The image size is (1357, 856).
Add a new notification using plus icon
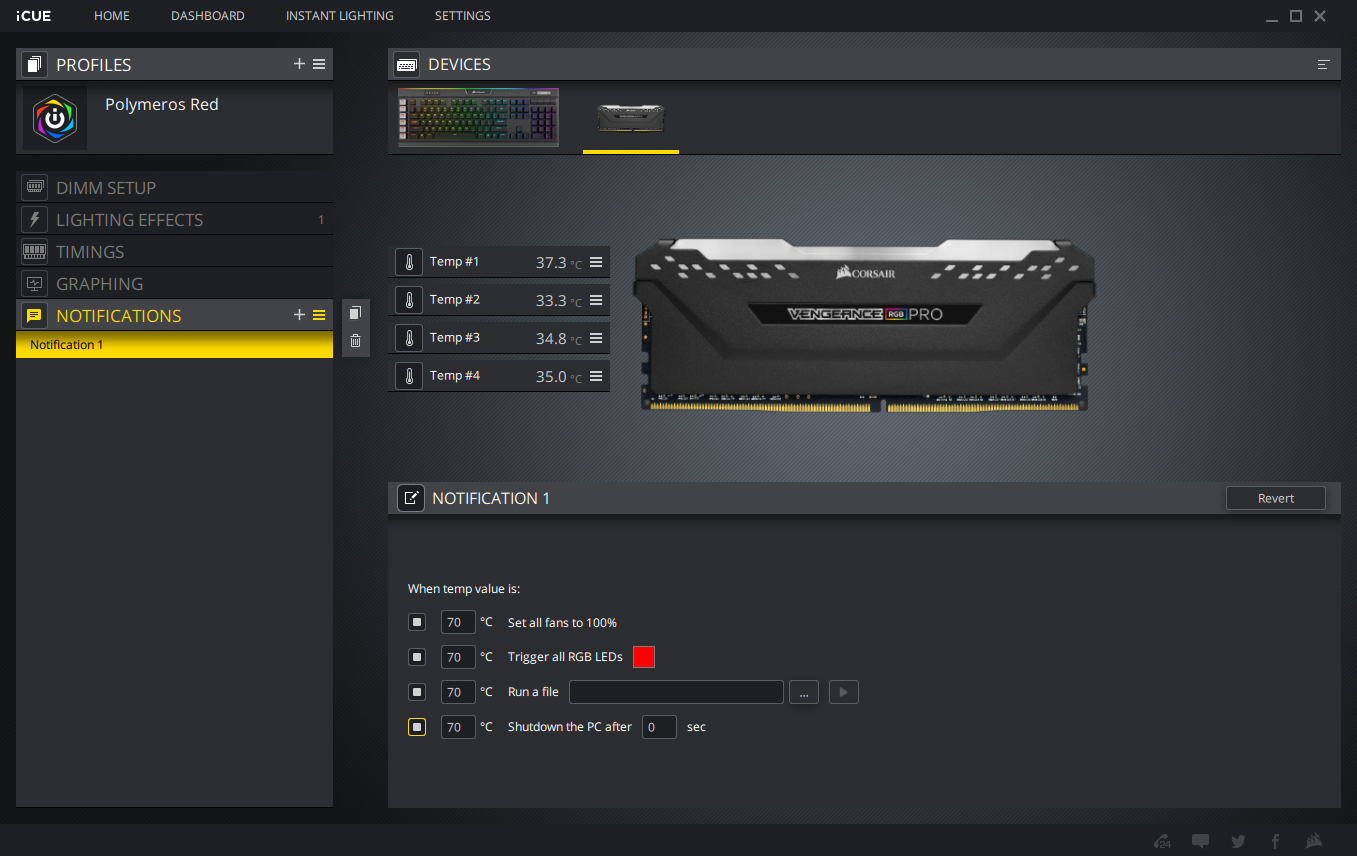[x=299, y=315]
